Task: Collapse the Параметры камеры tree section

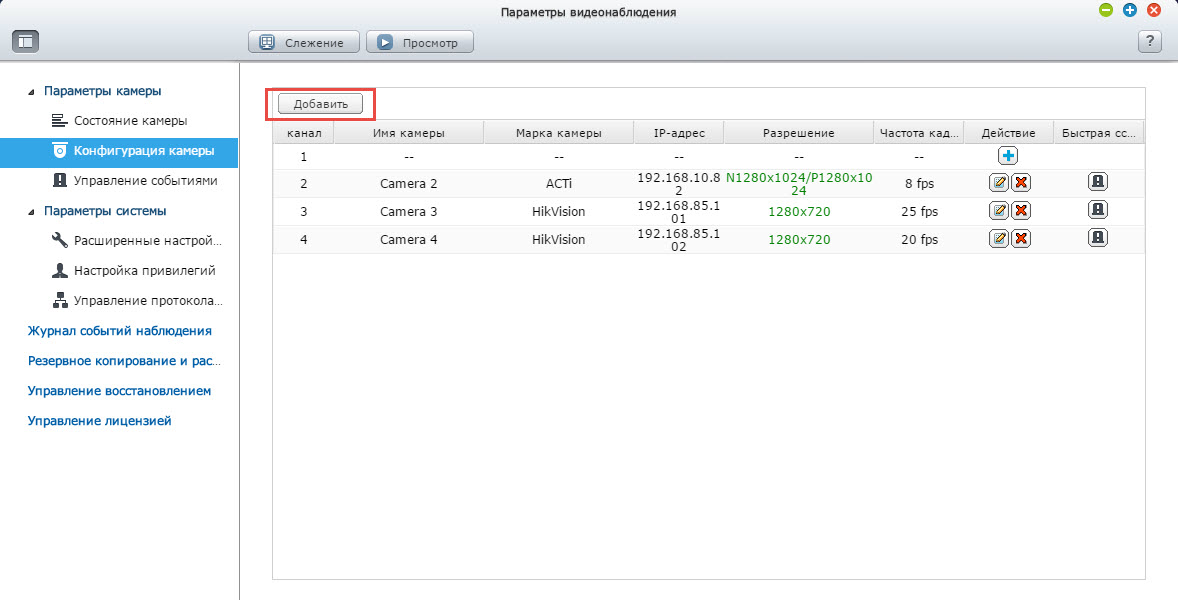Action: [31, 92]
